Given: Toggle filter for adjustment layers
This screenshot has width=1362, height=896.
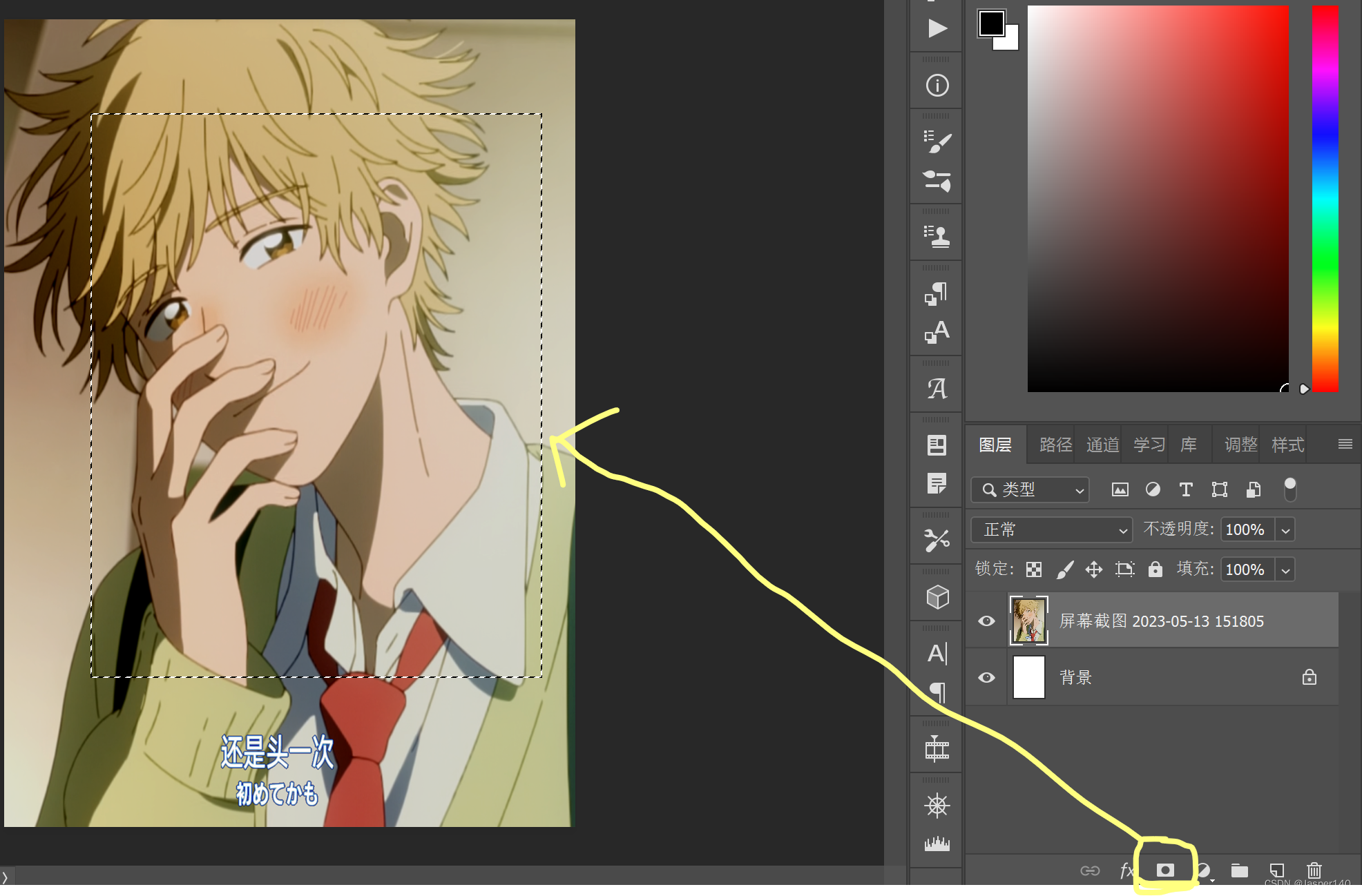Looking at the screenshot, I should pyautogui.click(x=1153, y=489).
